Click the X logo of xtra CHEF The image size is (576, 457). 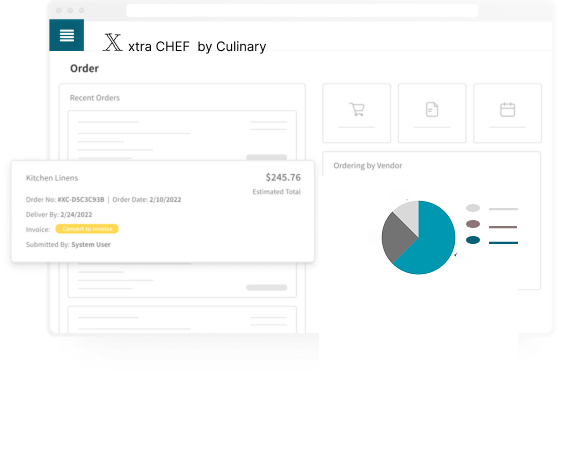(x=112, y=42)
